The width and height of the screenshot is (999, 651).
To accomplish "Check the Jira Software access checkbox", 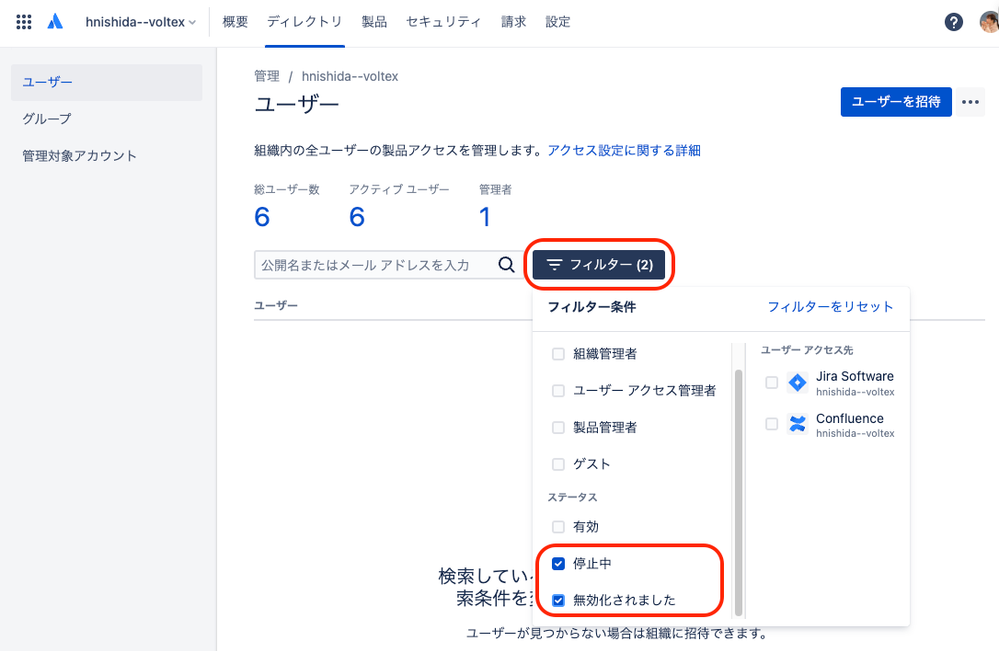I will (x=771, y=383).
